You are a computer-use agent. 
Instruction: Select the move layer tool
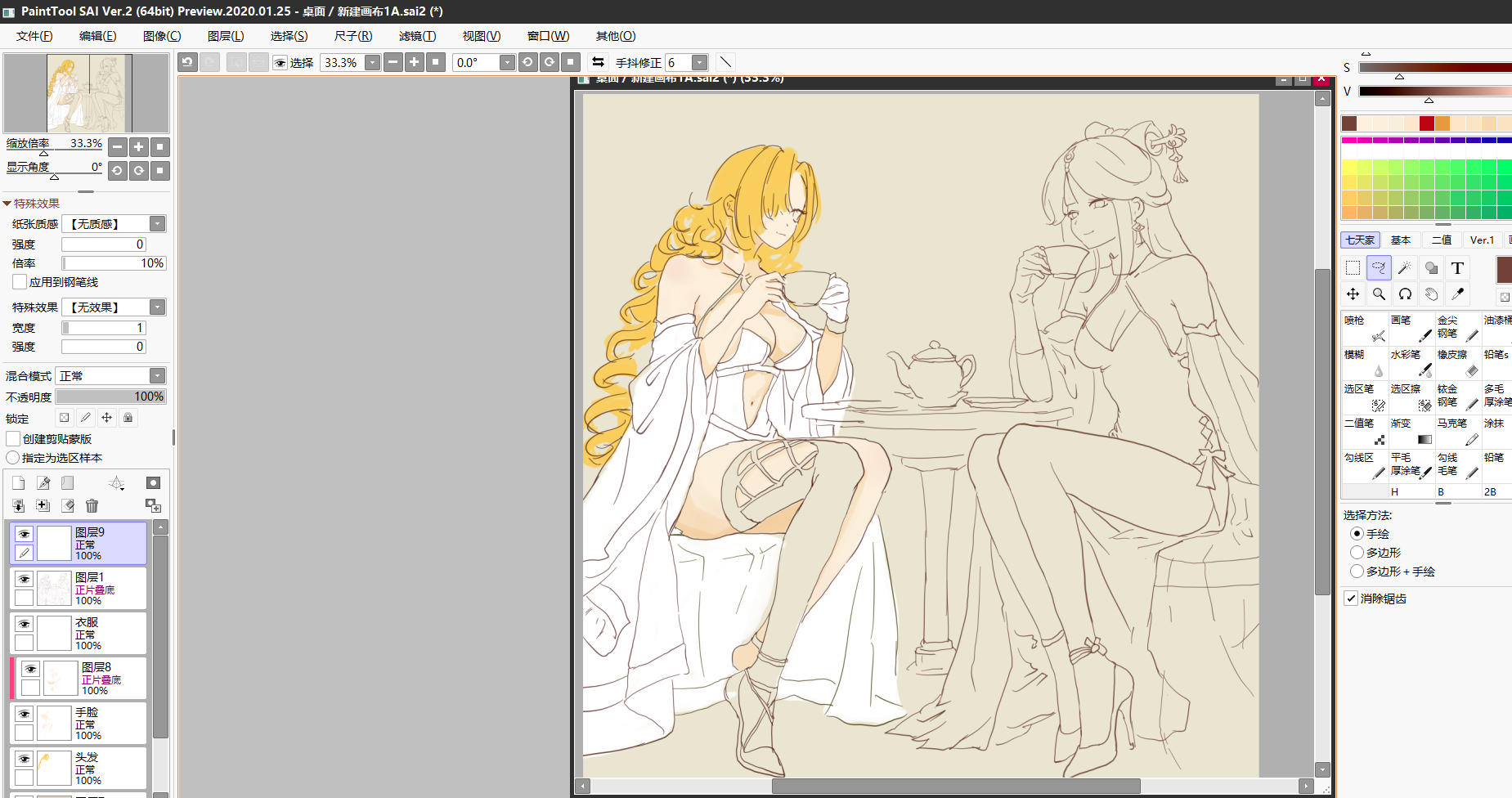click(x=1353, y=294)
